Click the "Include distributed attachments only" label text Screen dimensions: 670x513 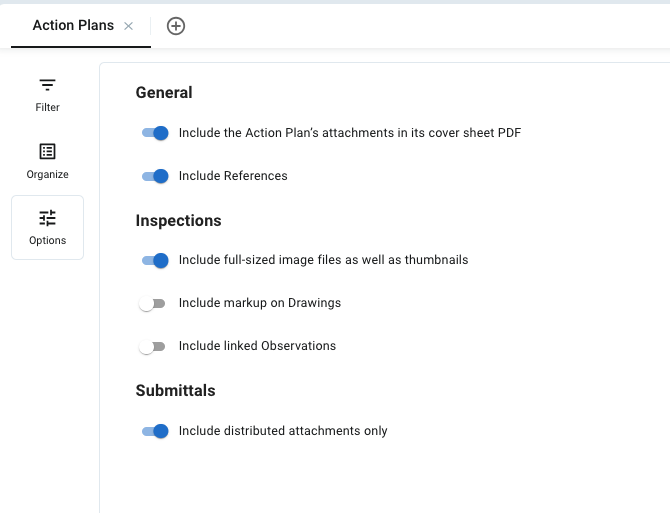click(x=283, y=431)
